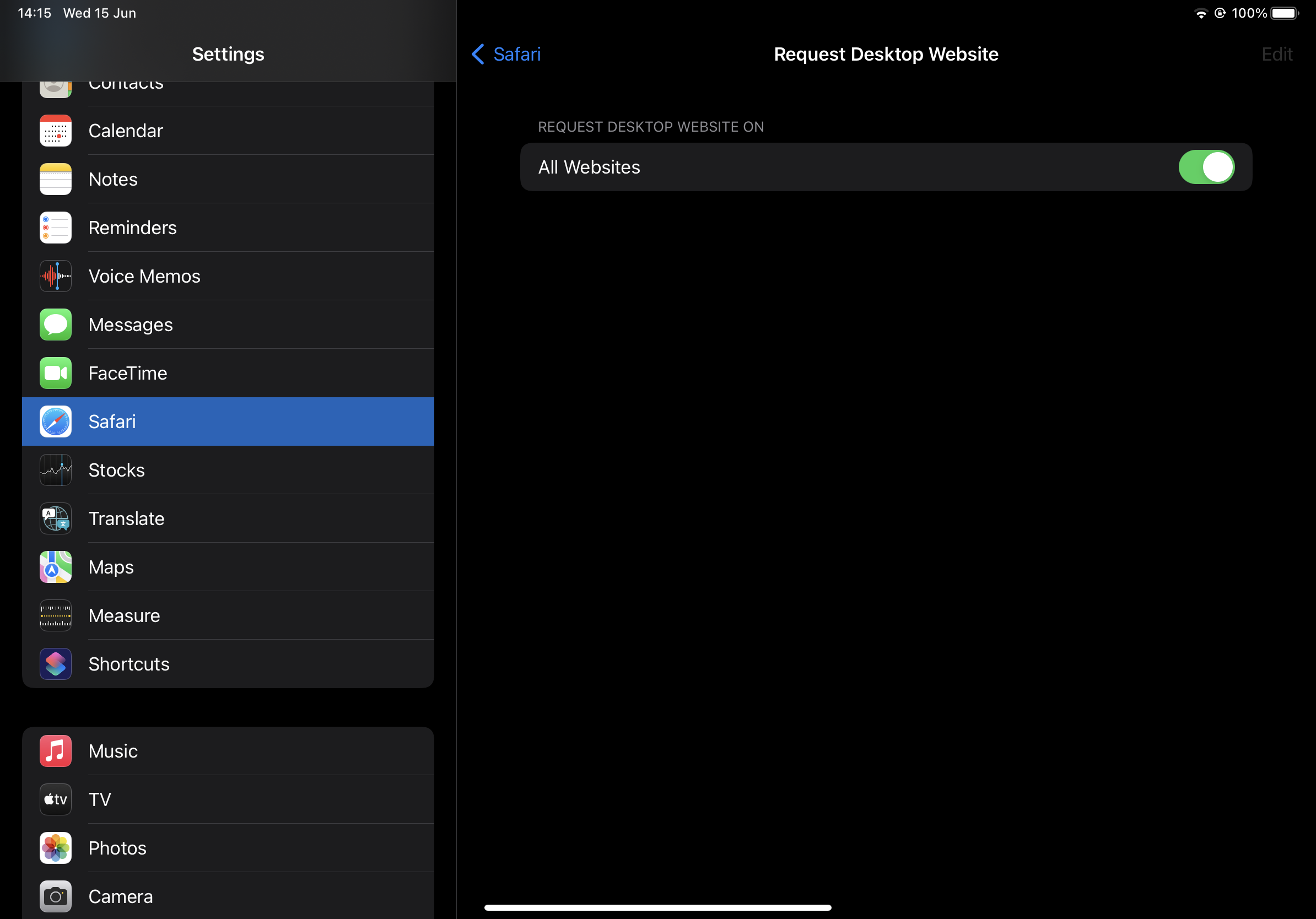1316x919 pixels.
Task: Toggle the All Websites switch off
Action: tap(1206, 167)
